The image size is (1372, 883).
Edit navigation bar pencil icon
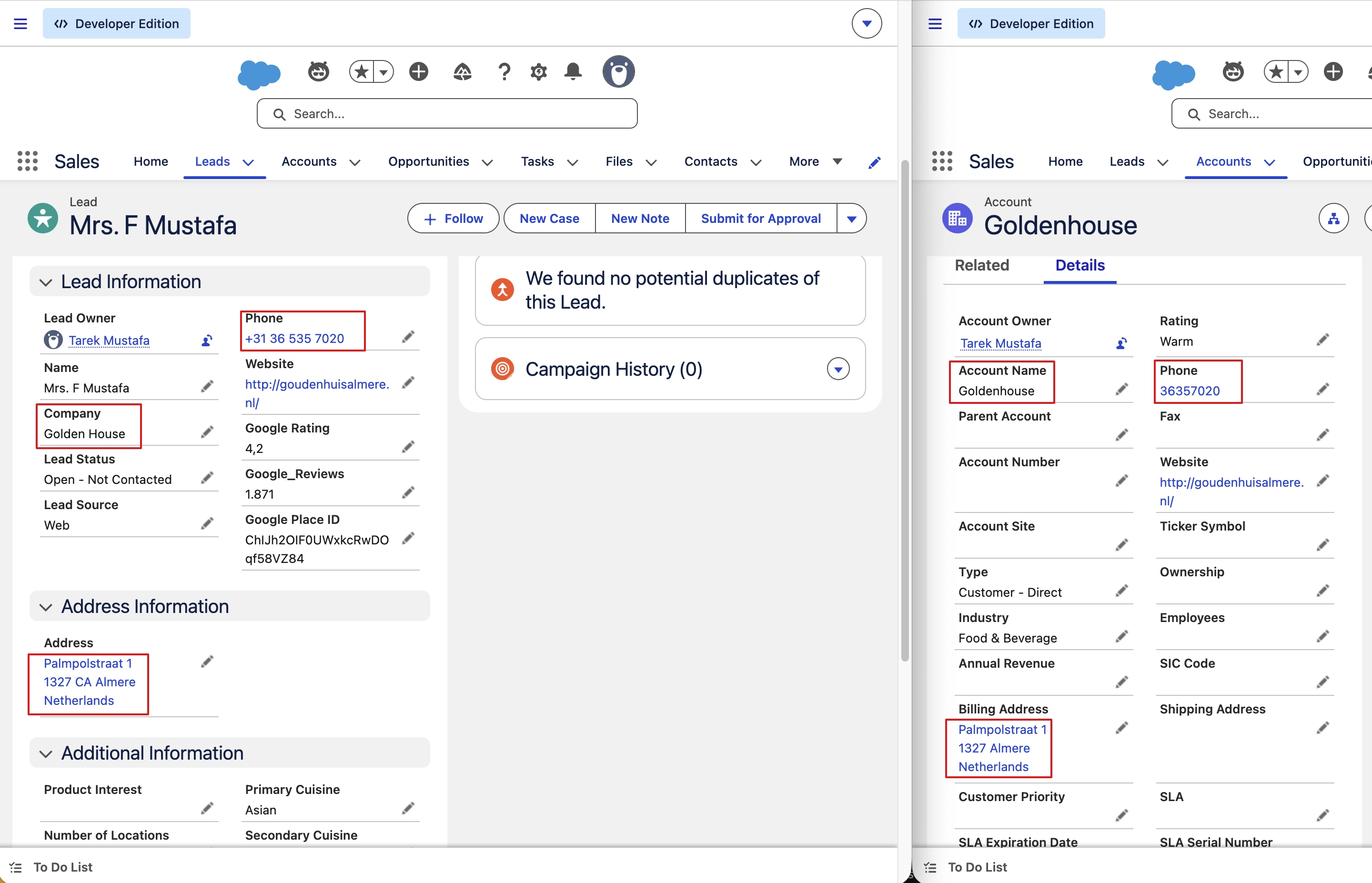(x=874, y=162)
